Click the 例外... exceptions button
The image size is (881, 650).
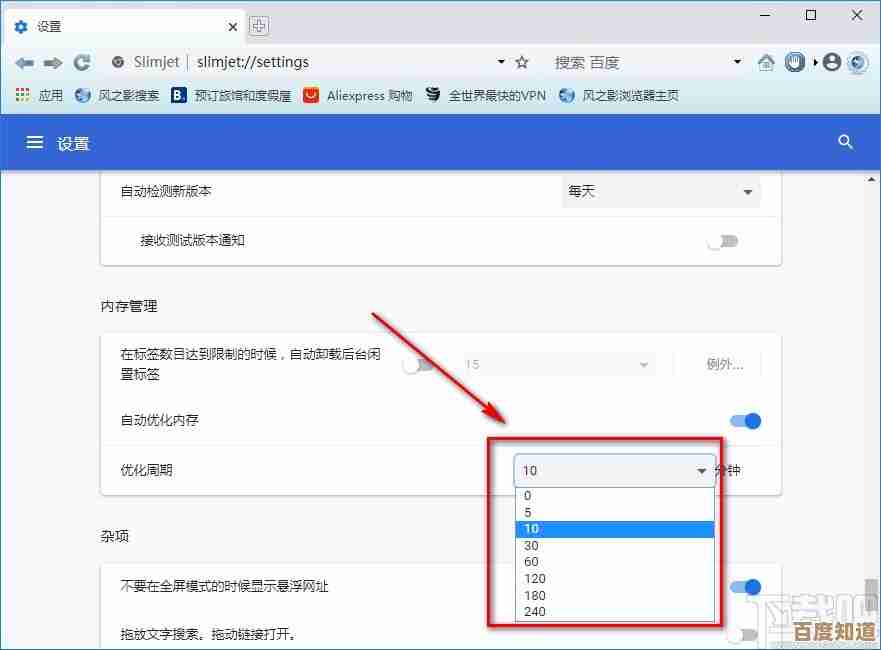(725, 364)
